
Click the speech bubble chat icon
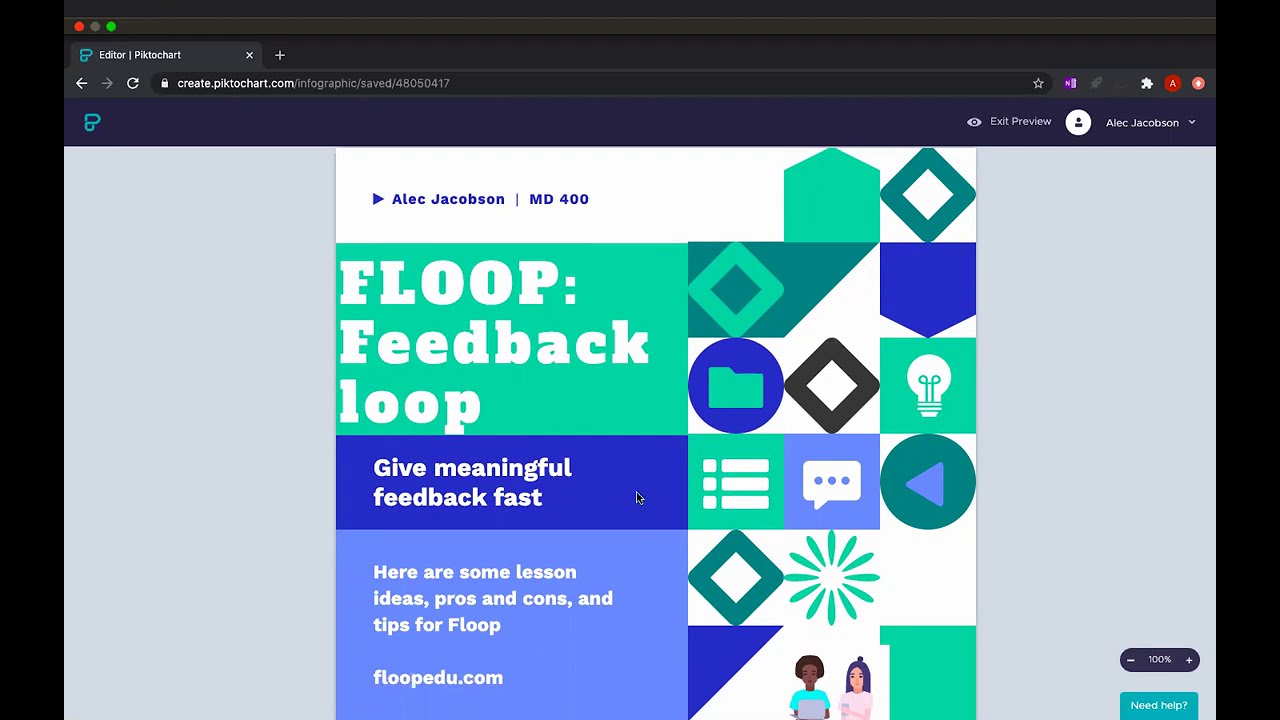point(832,484)
